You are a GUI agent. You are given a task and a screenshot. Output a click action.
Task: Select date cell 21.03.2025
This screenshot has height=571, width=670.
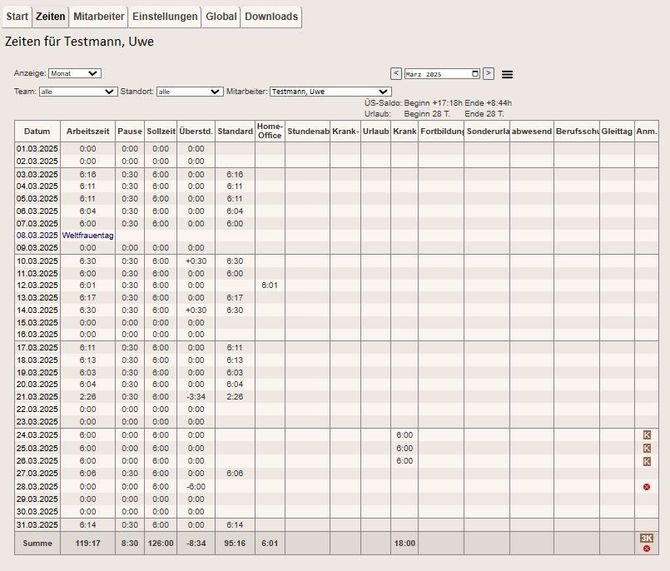click(x=37, y=397)
